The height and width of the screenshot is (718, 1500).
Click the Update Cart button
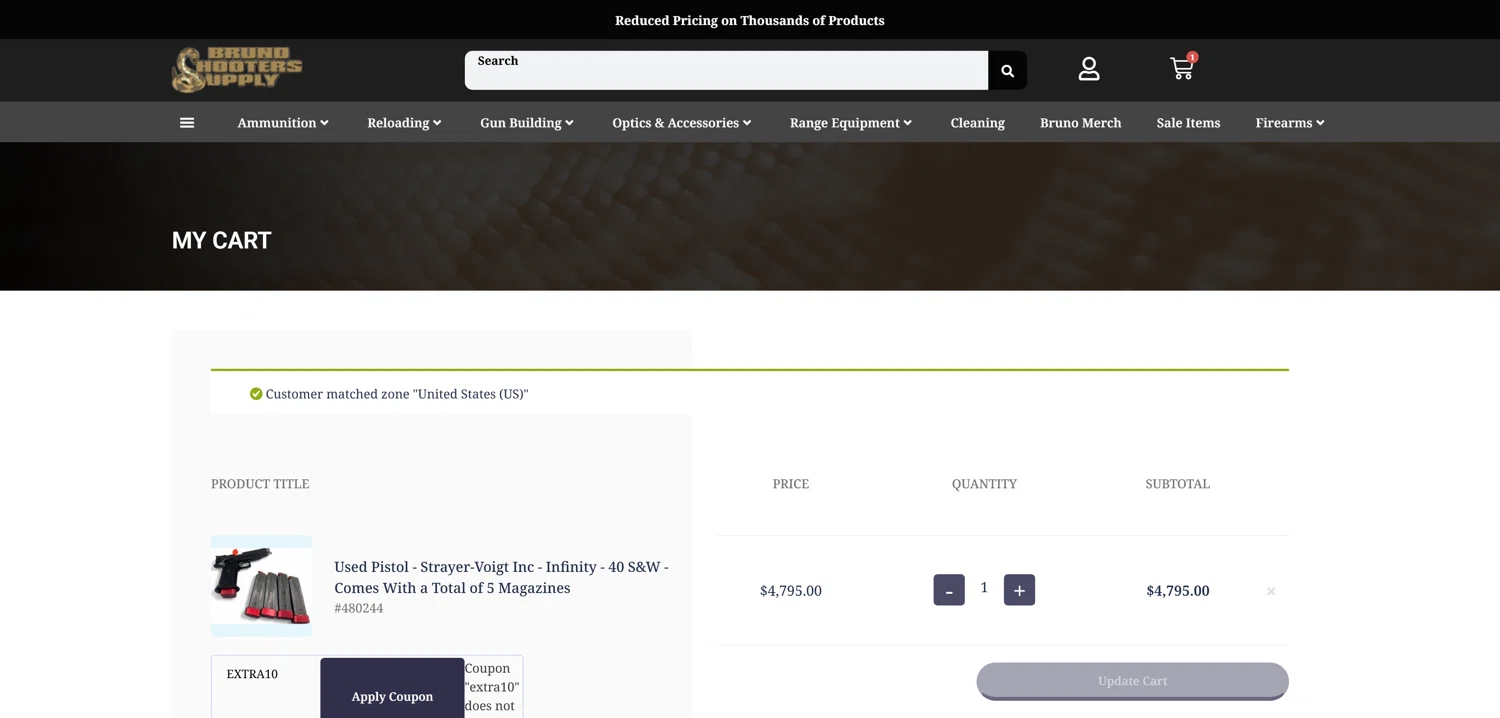[1132, 681]
